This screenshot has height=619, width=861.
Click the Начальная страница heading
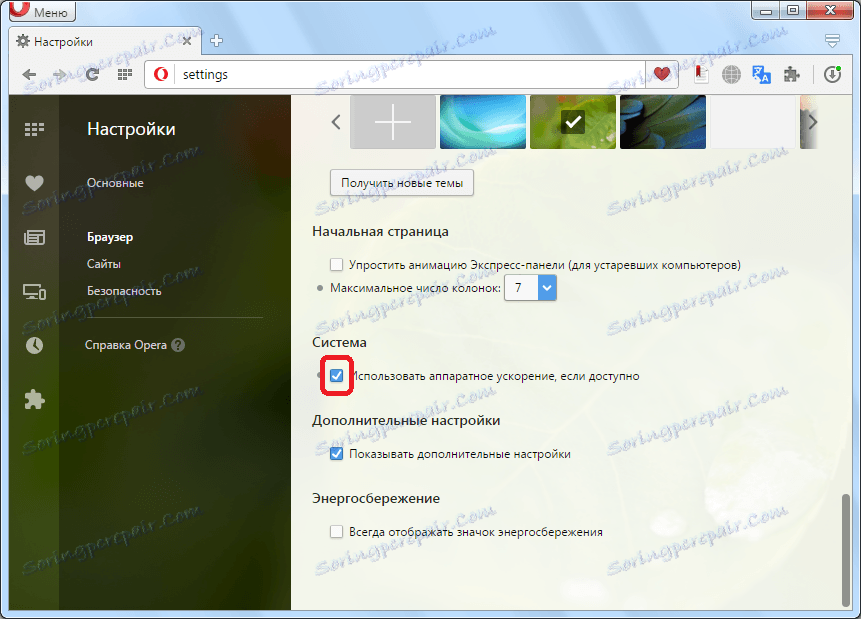381,231
